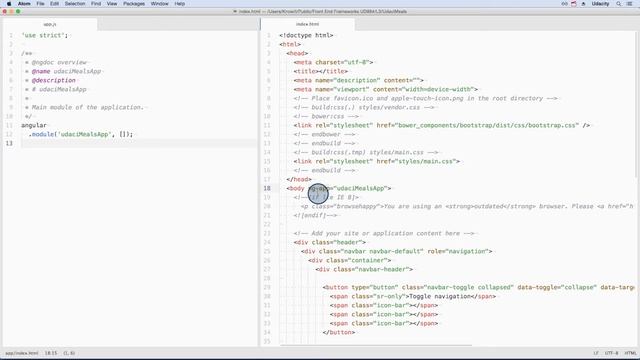Viewport: 640px width, 360px height.
Task: Open the Window menu
Action: point(160,4)
